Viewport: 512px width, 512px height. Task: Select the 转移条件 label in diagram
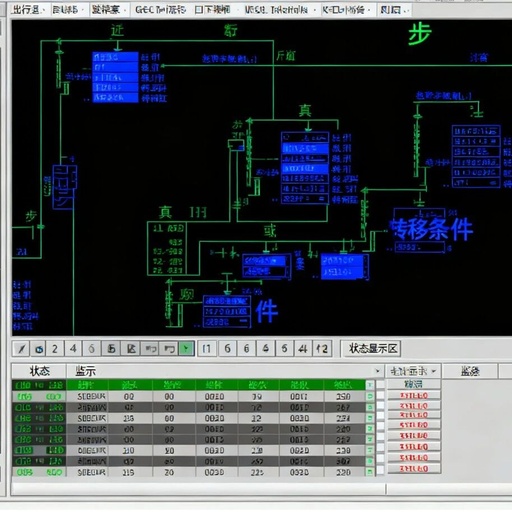pyautogui.click(x=432, y=229)
